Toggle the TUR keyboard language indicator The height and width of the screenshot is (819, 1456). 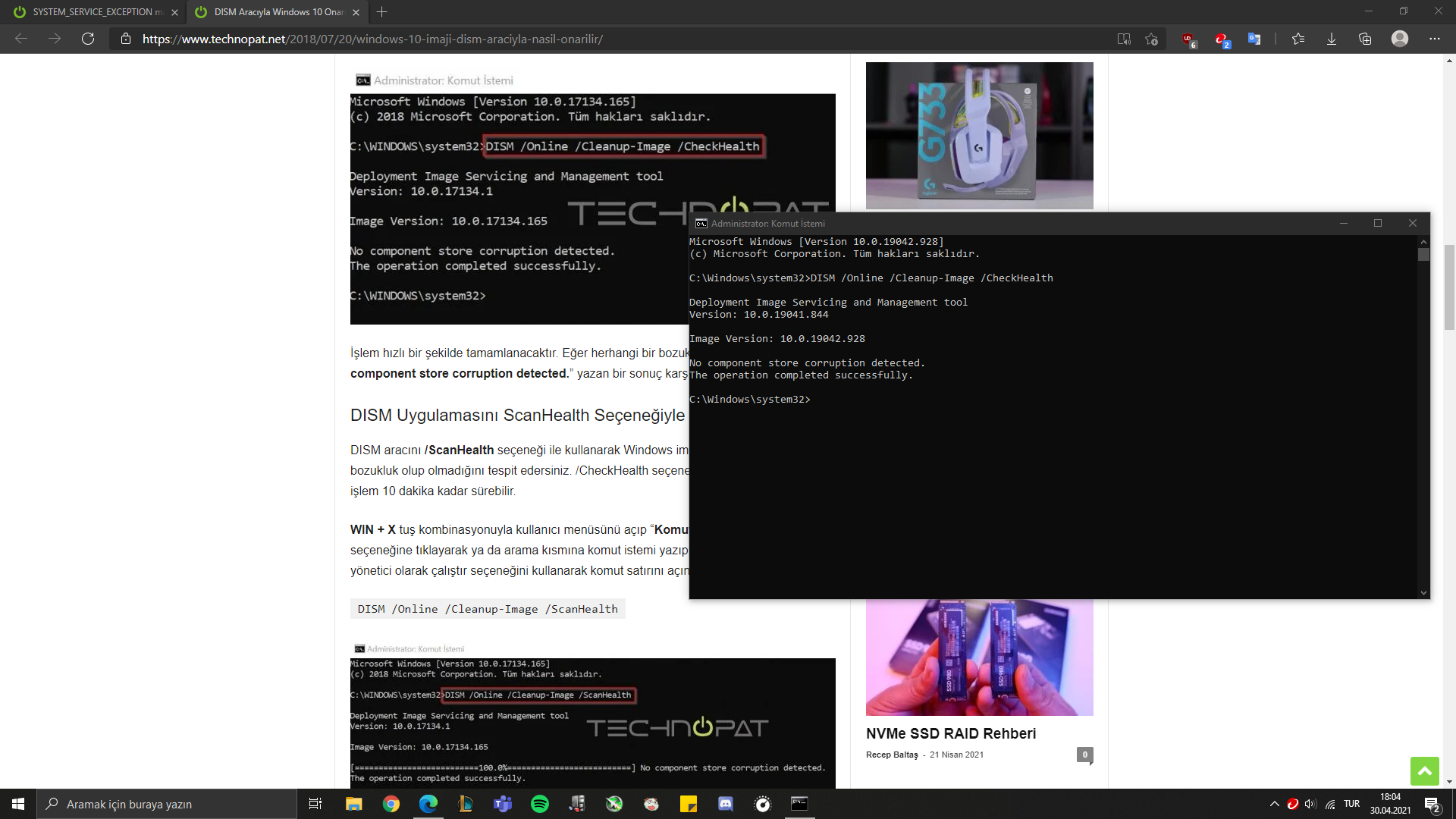coord(1351,804)
